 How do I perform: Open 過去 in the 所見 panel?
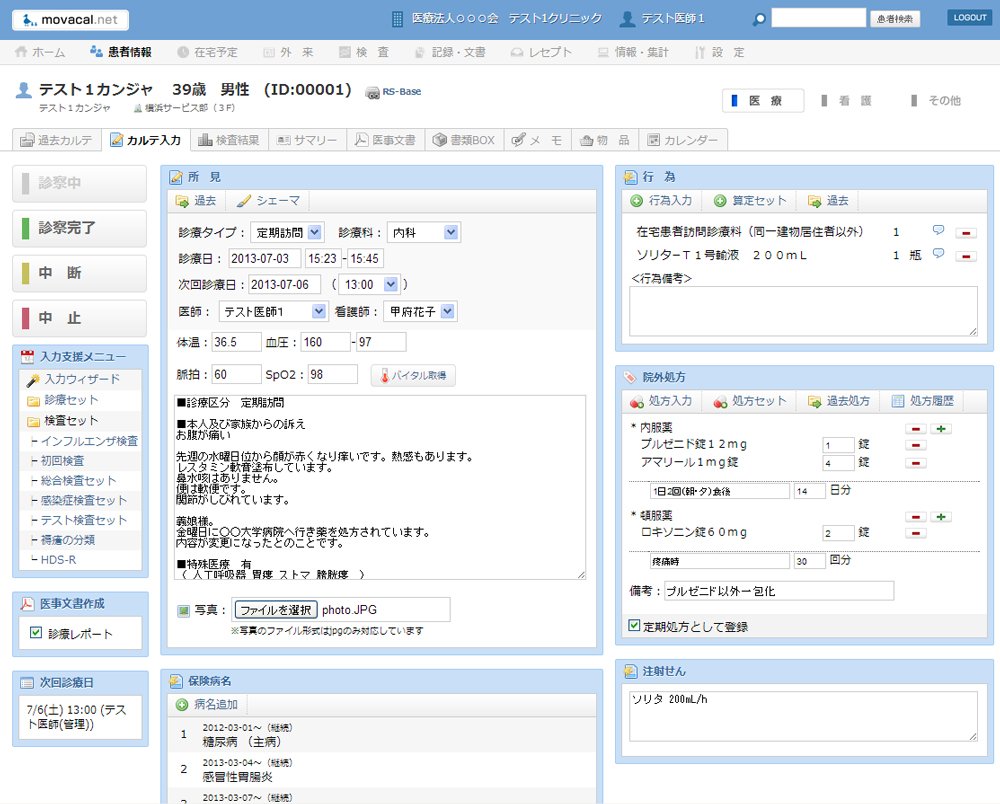[x=196, y=201]
